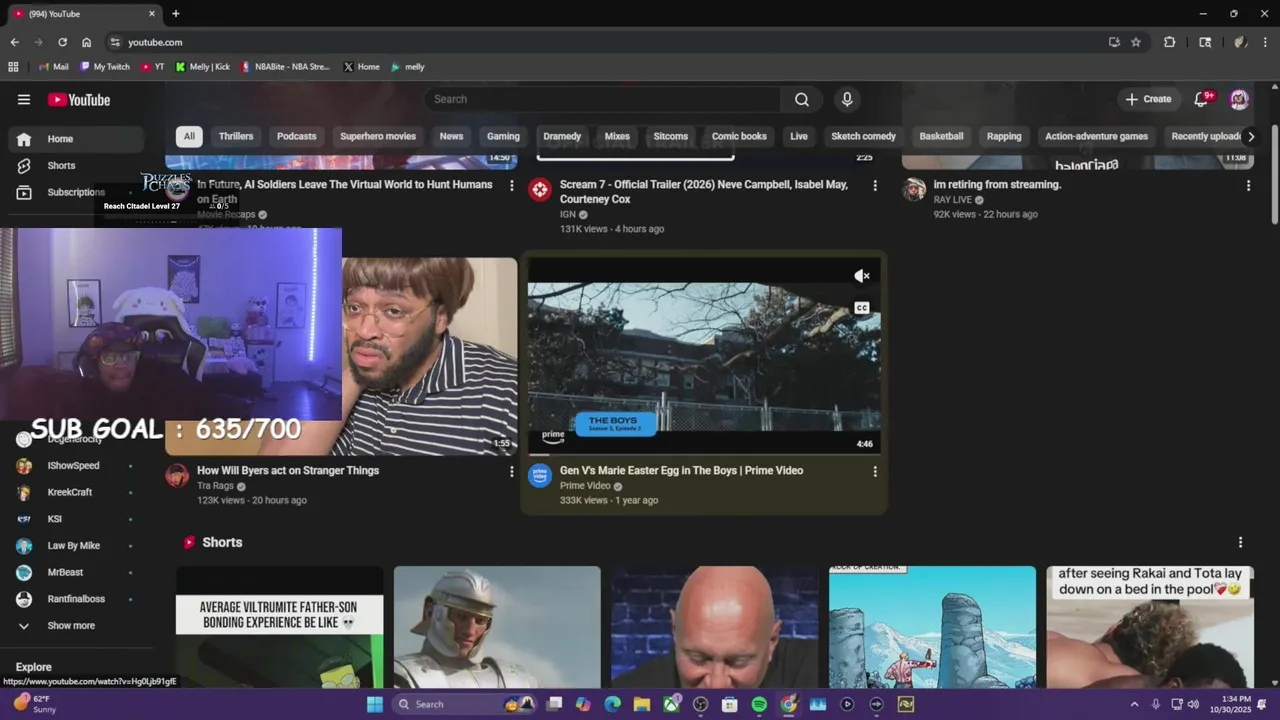Image resolution: width=1280 pixels, height=720 pixels.
Task: Start voice search with microphone icon
Action: click(x=847, y=99)
